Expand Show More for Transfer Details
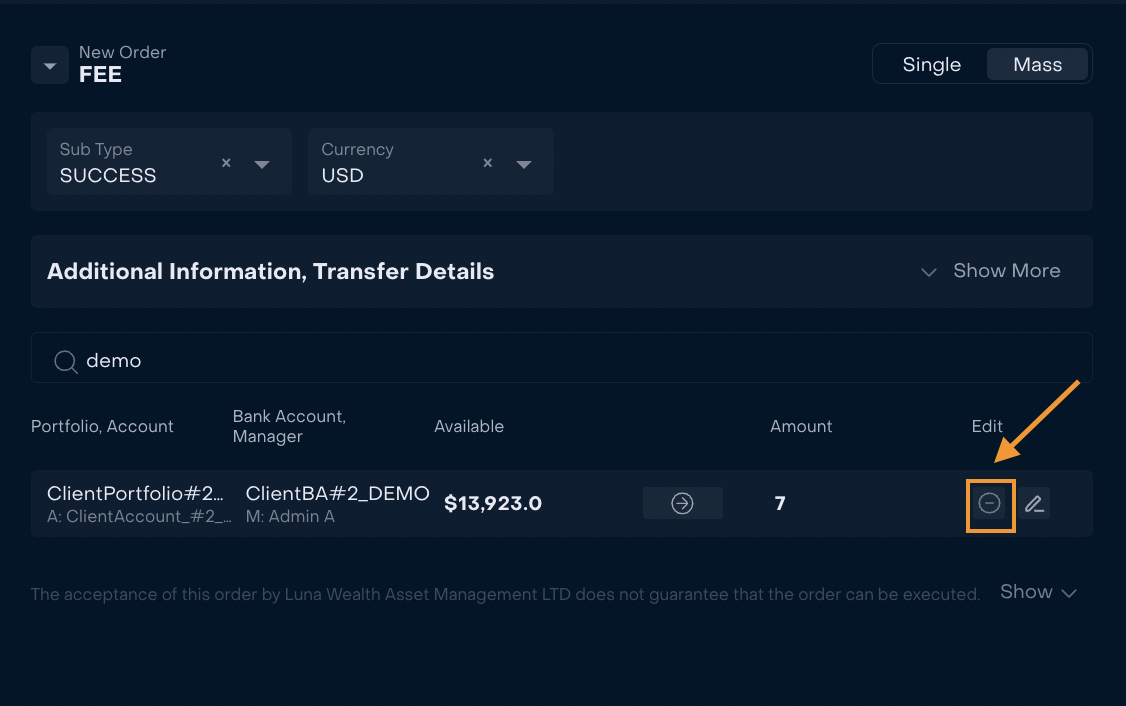Viewport: 1126px width, 706px height. 990,271
